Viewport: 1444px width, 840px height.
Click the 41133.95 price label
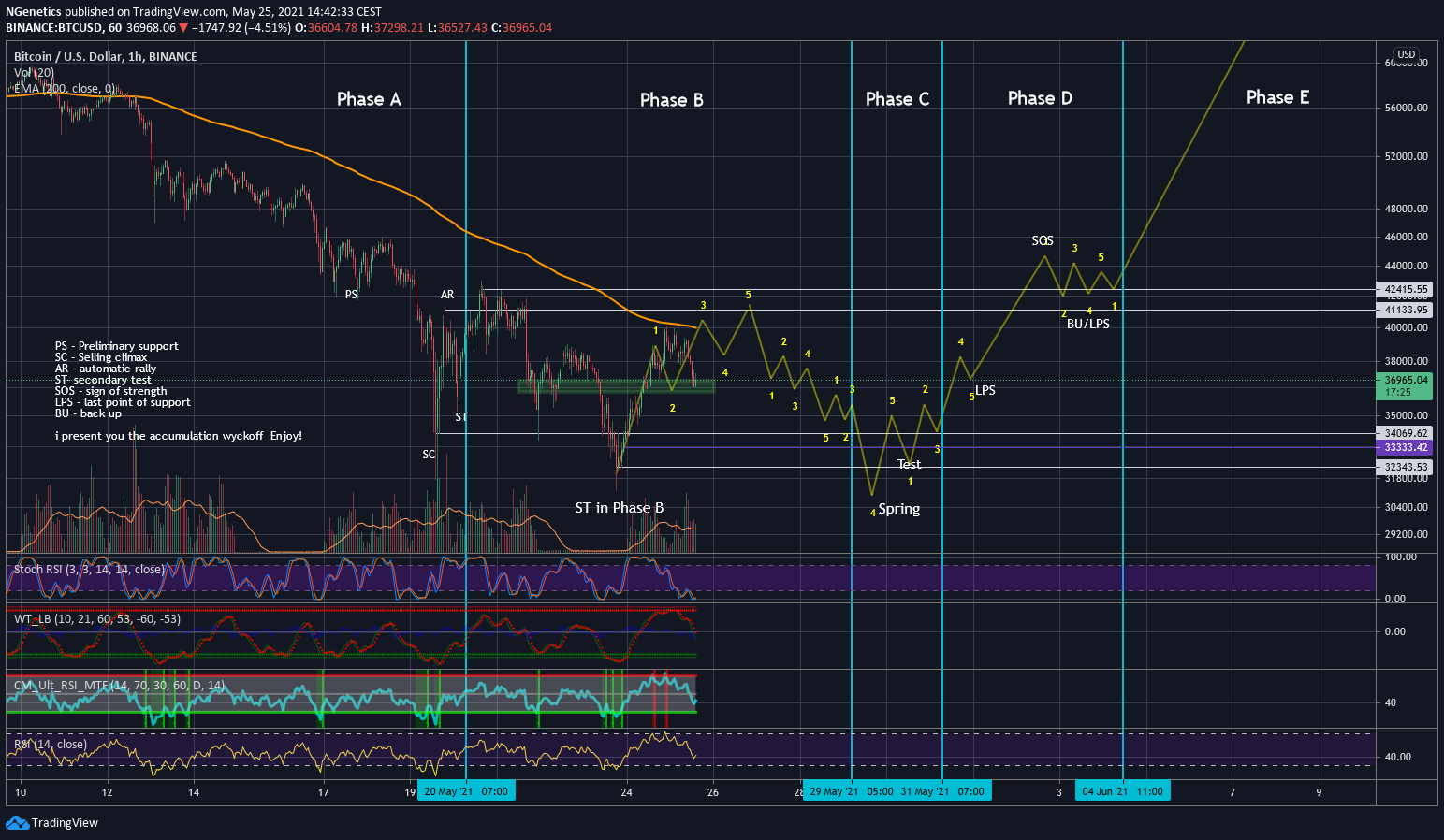coord(1407,310)
